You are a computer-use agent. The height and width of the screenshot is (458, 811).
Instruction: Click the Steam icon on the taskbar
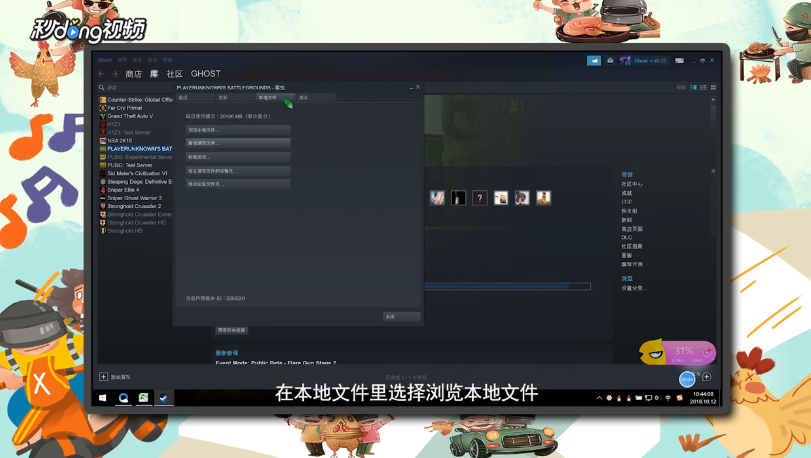coord(163,398)
